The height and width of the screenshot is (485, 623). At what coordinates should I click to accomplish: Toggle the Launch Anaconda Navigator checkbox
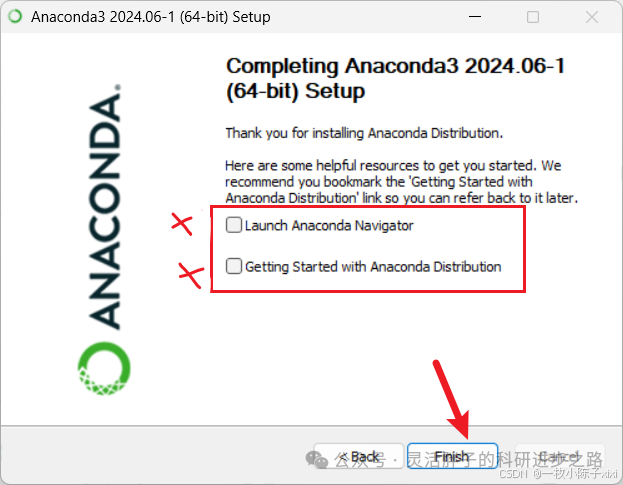(234, 225)
